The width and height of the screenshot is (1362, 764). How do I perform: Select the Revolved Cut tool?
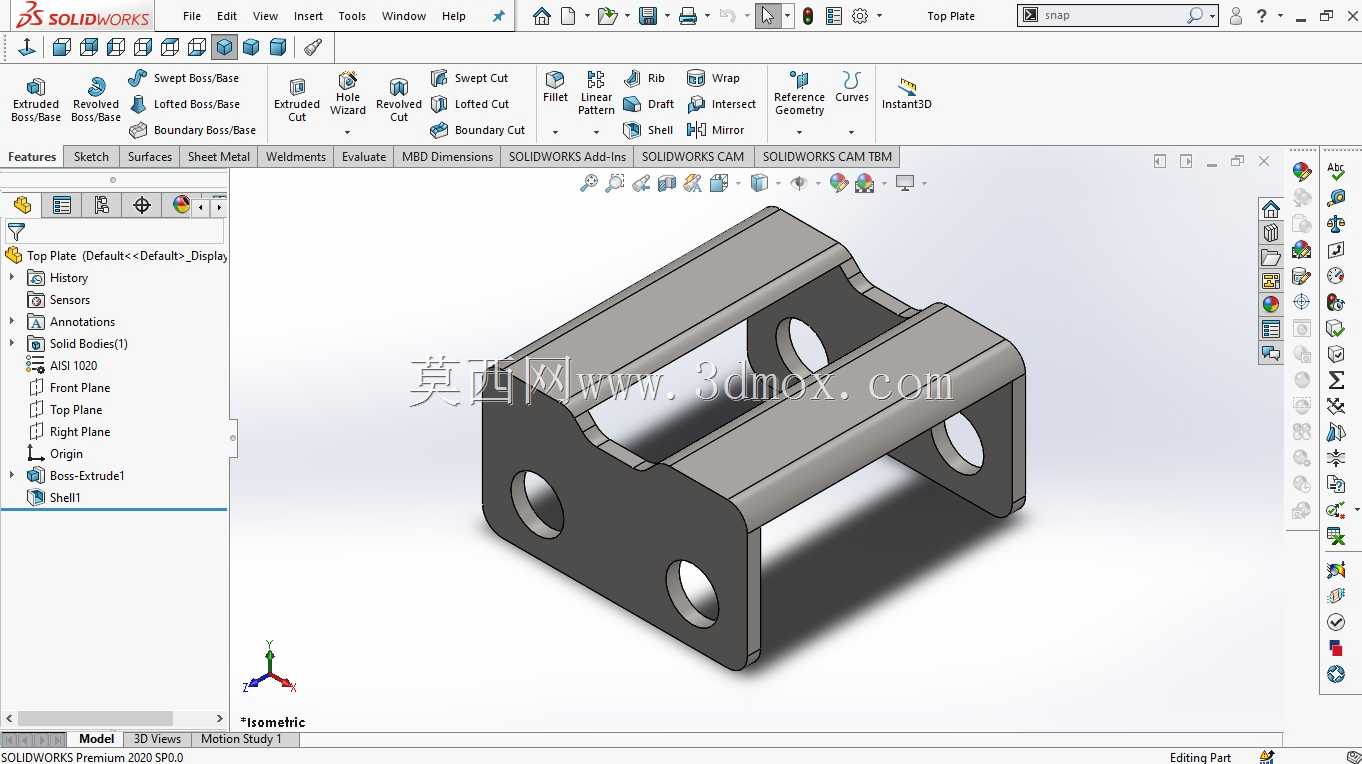click(x=399, y=100)
